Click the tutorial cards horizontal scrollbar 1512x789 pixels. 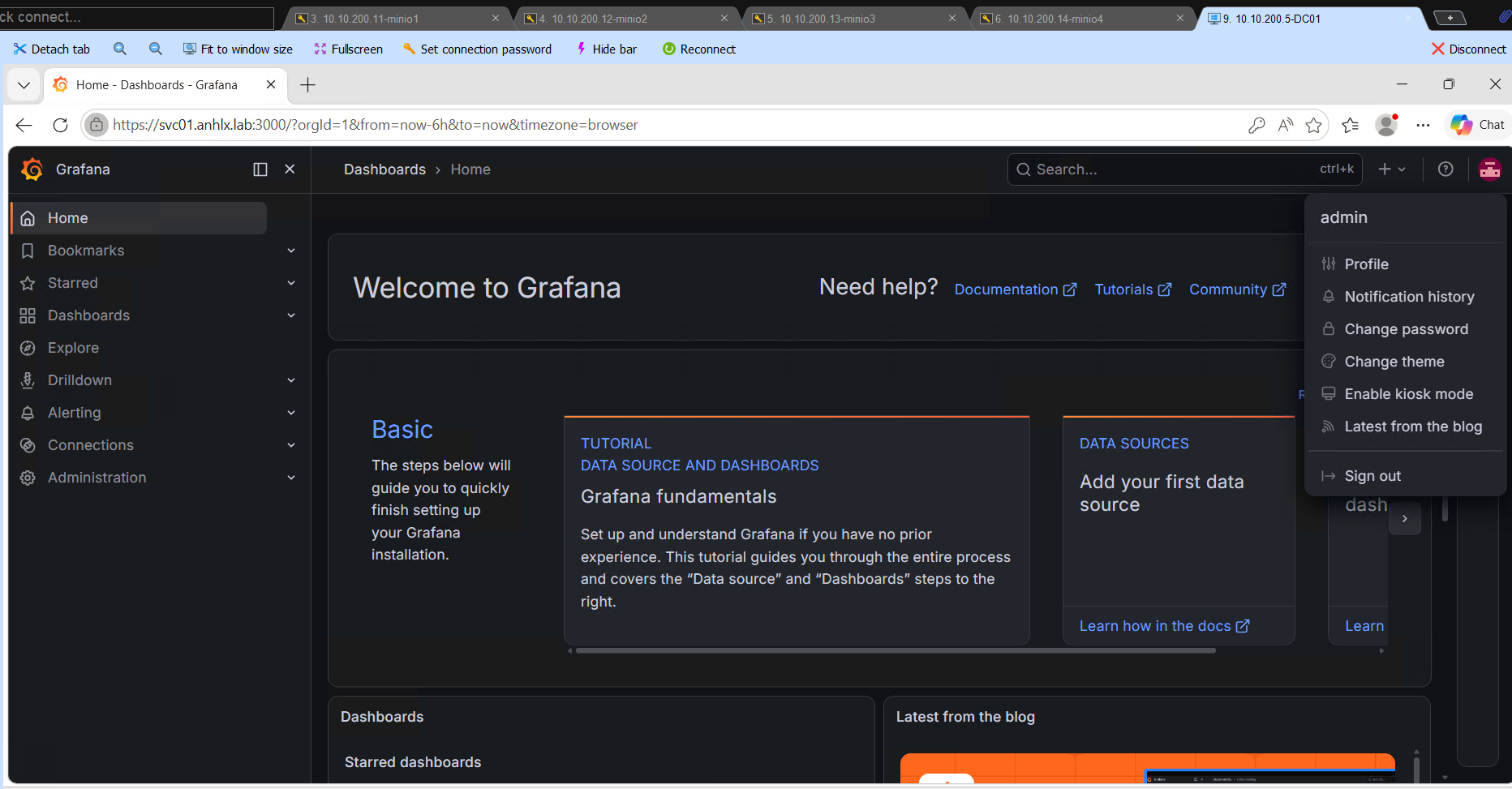pyautogui.click(x=896, y=650)
